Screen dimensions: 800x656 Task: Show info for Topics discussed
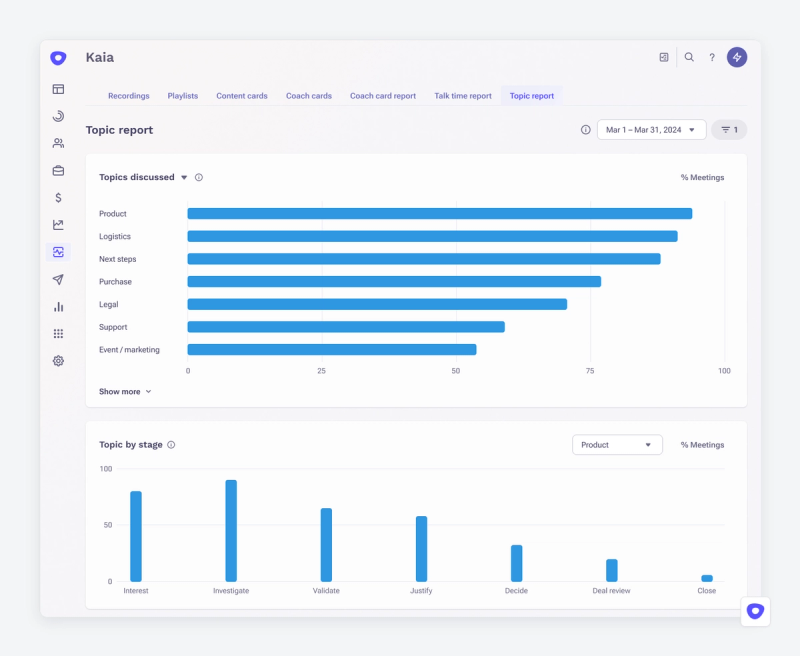tap(199, 178)
